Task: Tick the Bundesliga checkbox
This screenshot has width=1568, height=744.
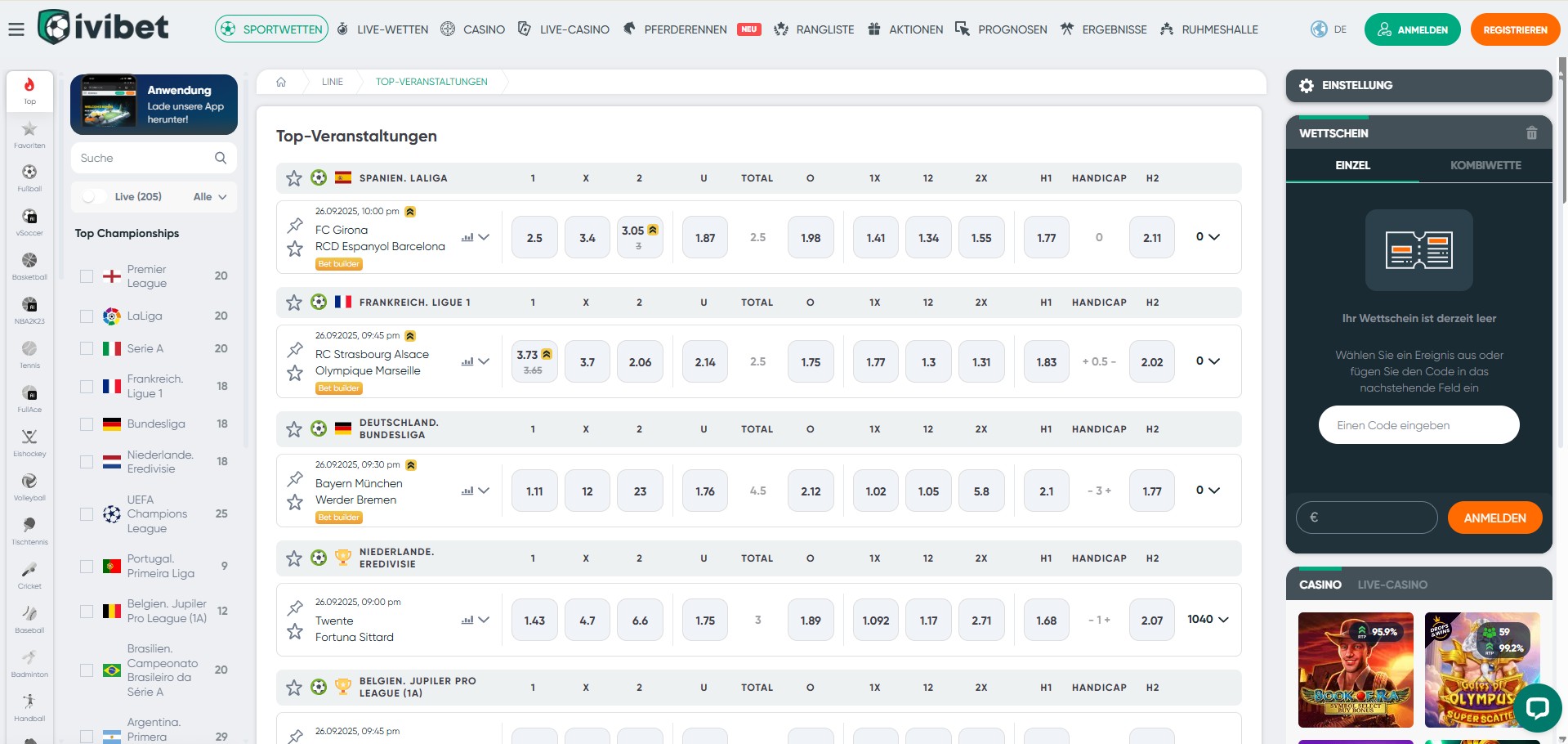Action: point(87,424)
